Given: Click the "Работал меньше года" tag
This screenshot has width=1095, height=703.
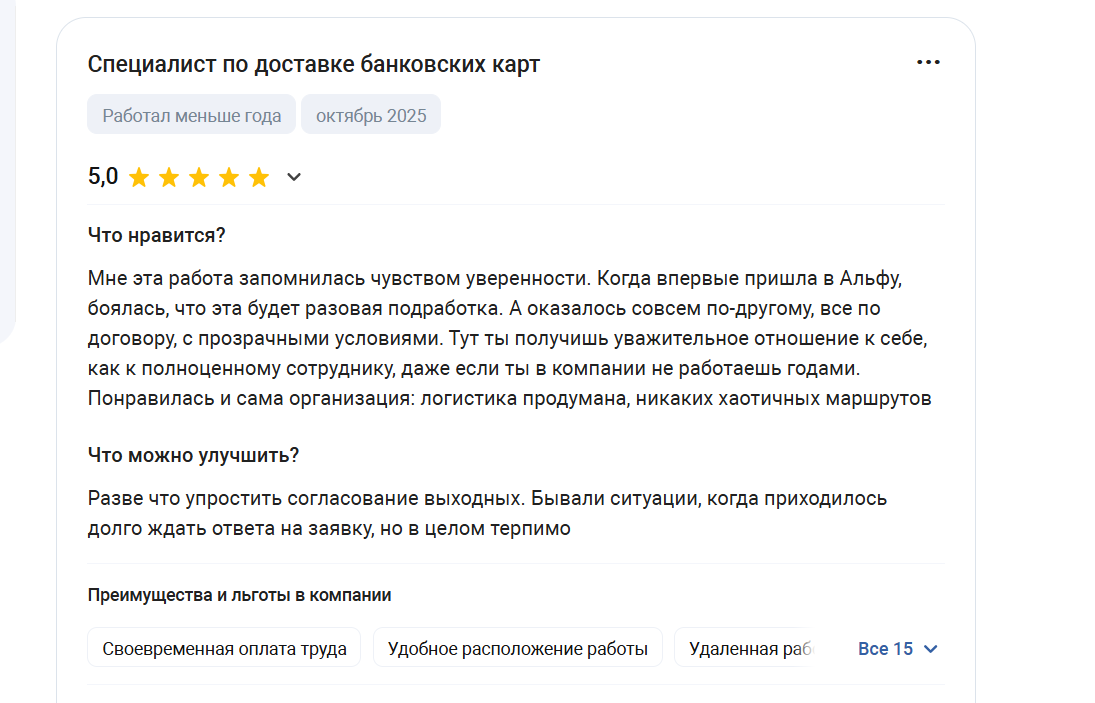Looking at the screenshot, I should [x=192, y=115].
